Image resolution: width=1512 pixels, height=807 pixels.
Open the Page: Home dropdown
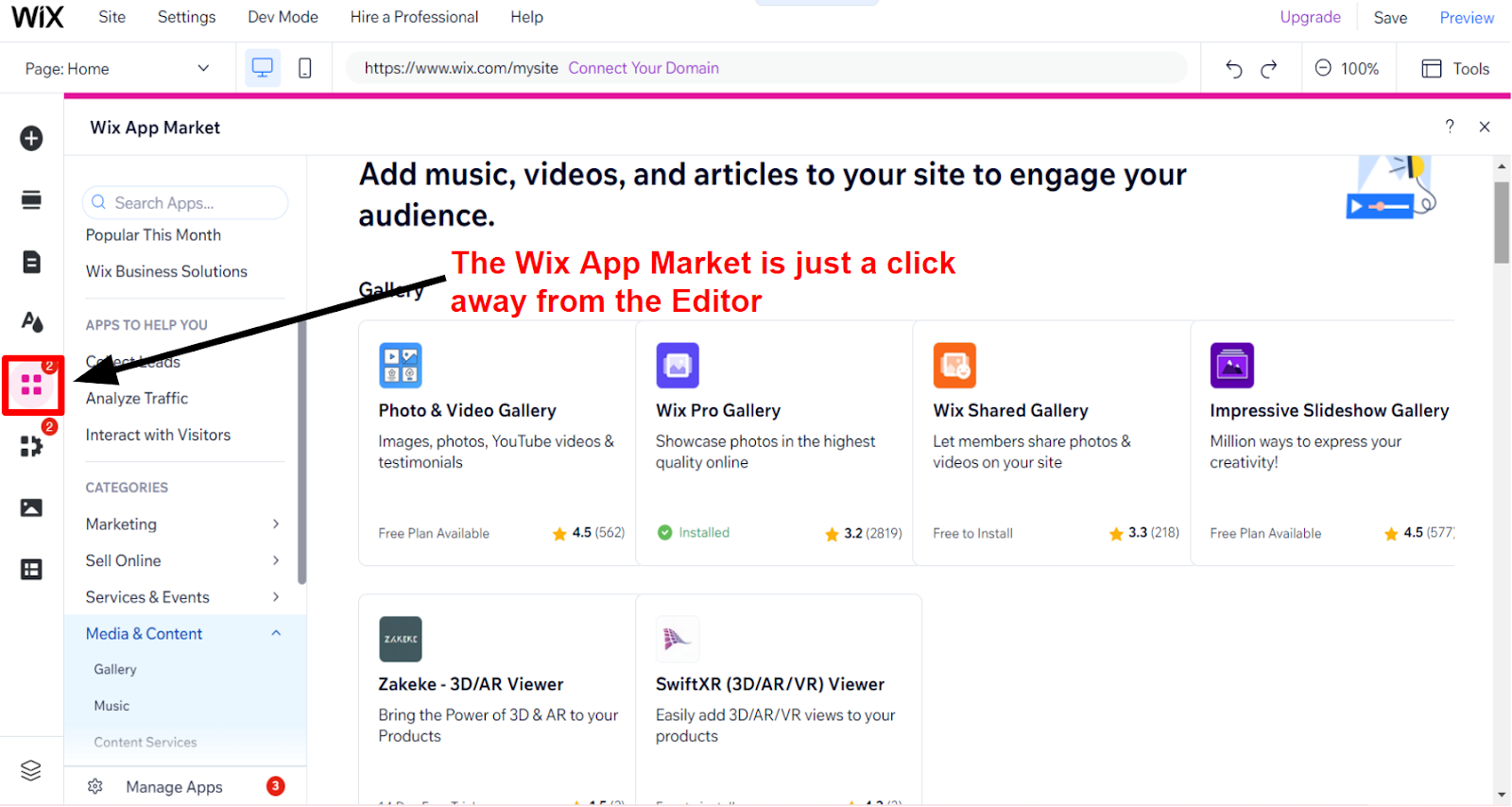tap(117, 68)
